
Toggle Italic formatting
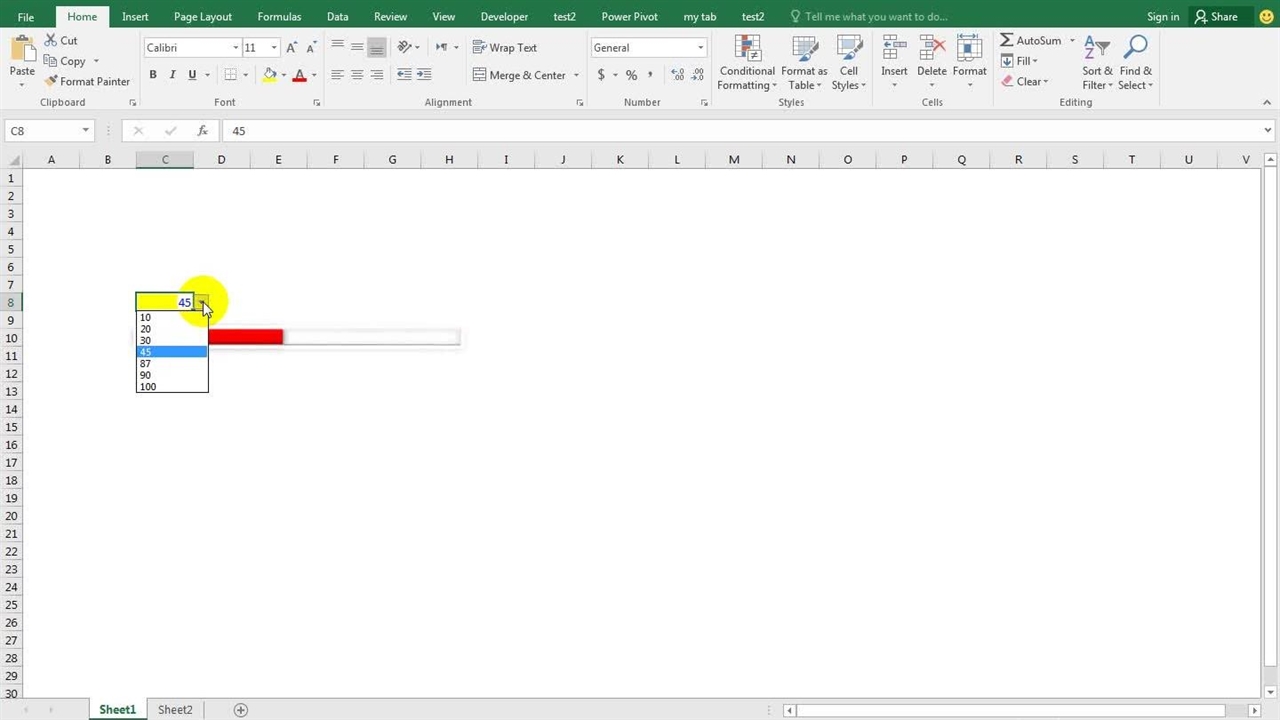point(172,75)
